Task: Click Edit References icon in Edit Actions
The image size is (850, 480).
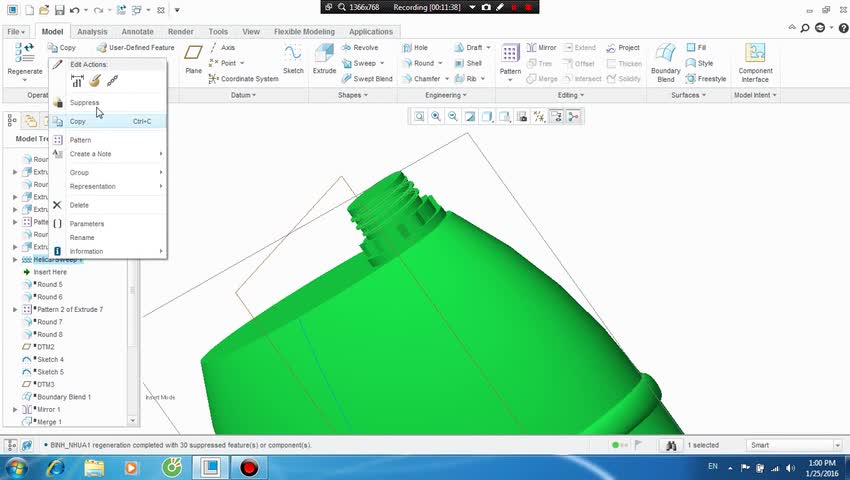Action: pos(112,81)
